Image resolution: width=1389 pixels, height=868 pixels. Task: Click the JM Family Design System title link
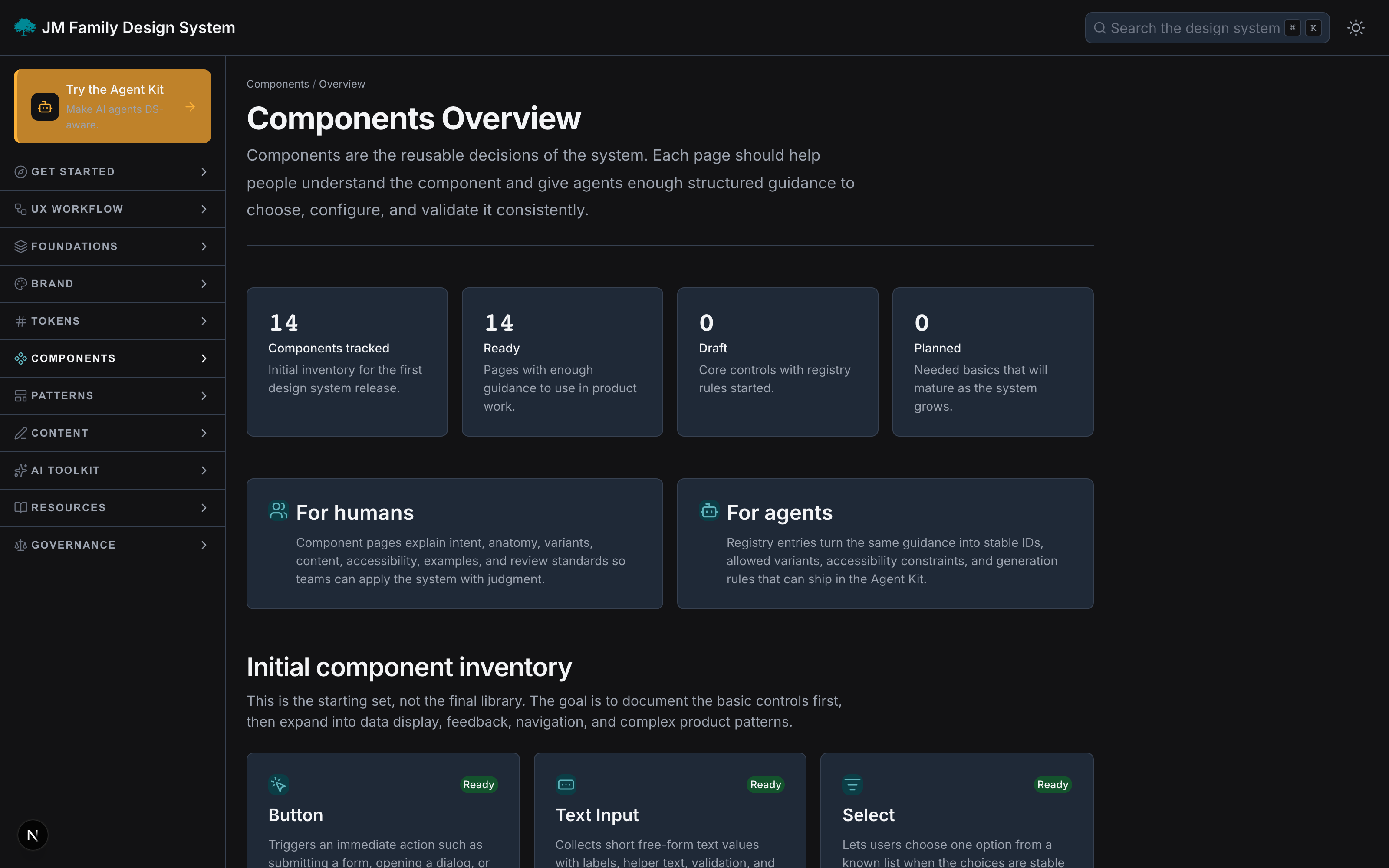138,27
